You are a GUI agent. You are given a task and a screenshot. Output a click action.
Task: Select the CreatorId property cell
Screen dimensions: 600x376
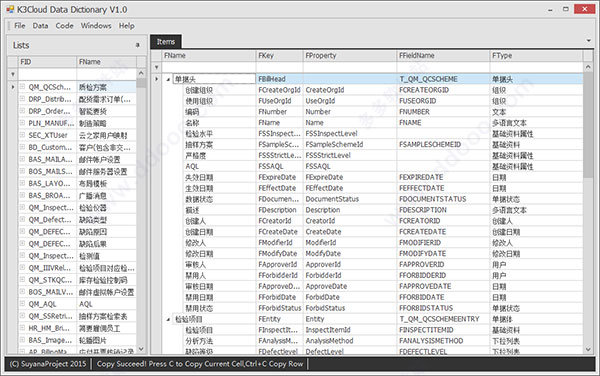[350, 221]
